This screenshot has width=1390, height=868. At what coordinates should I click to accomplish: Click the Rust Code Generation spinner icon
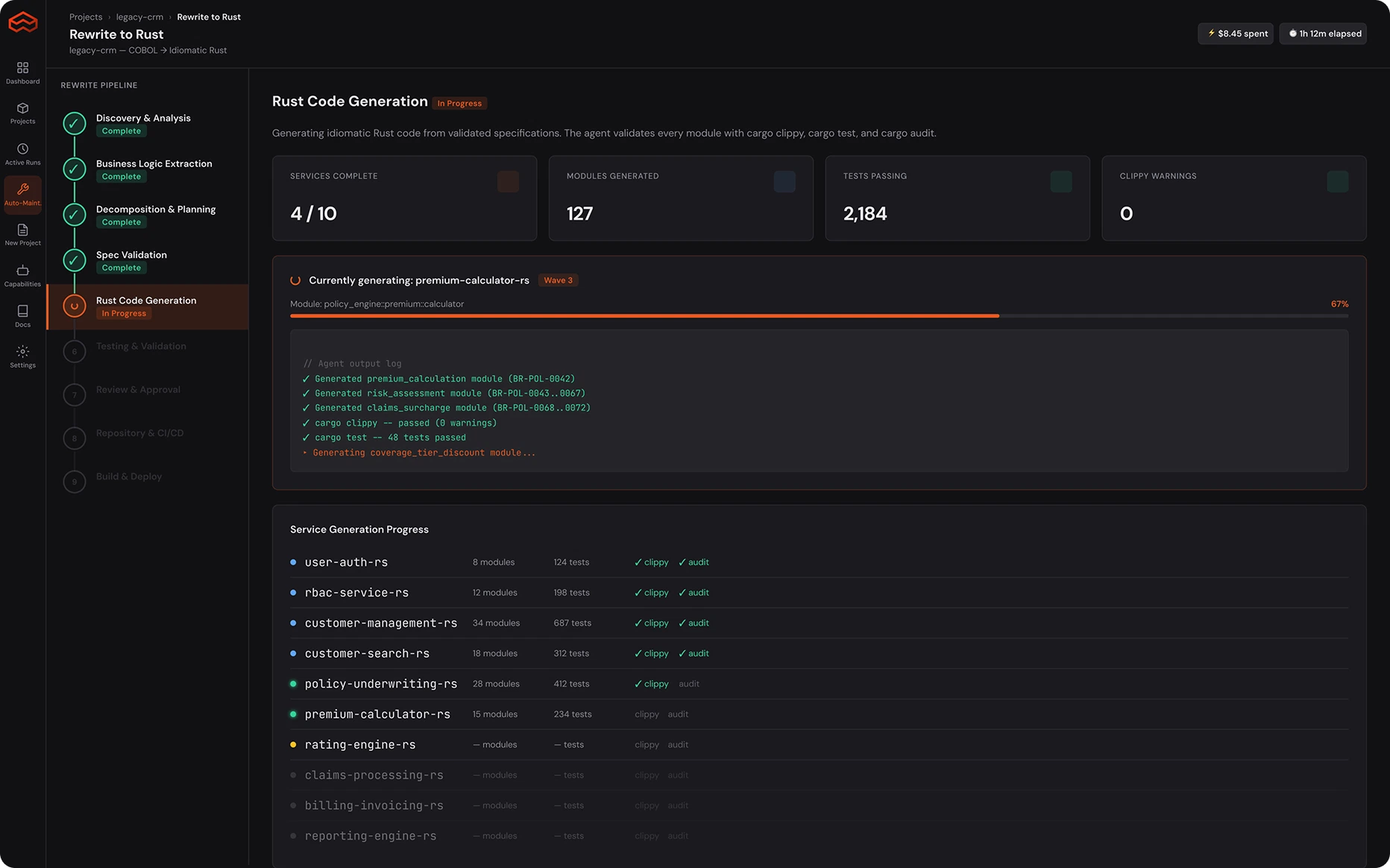74,306
